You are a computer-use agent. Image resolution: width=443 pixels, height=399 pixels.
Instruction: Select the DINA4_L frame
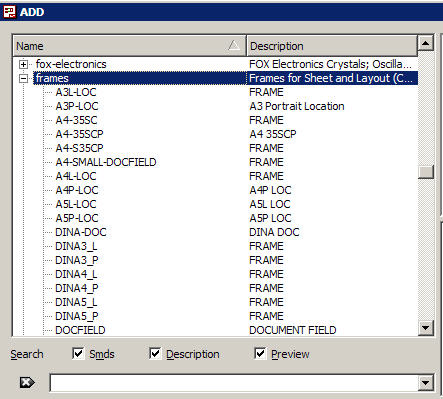76,274
